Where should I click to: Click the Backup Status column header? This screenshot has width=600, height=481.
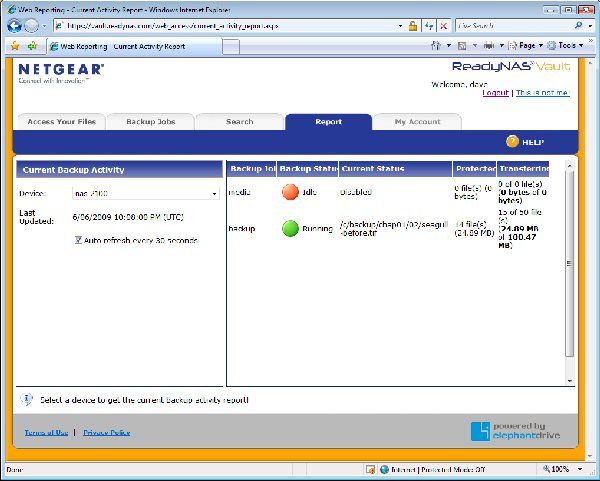point(308,169)
